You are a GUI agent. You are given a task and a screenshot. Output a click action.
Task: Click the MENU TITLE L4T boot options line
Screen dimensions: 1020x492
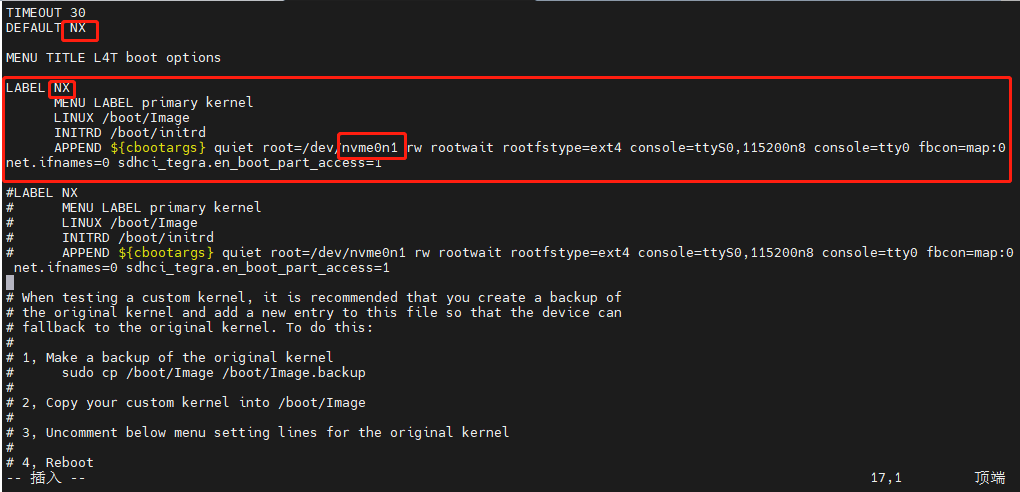click(x=113, y=57)
